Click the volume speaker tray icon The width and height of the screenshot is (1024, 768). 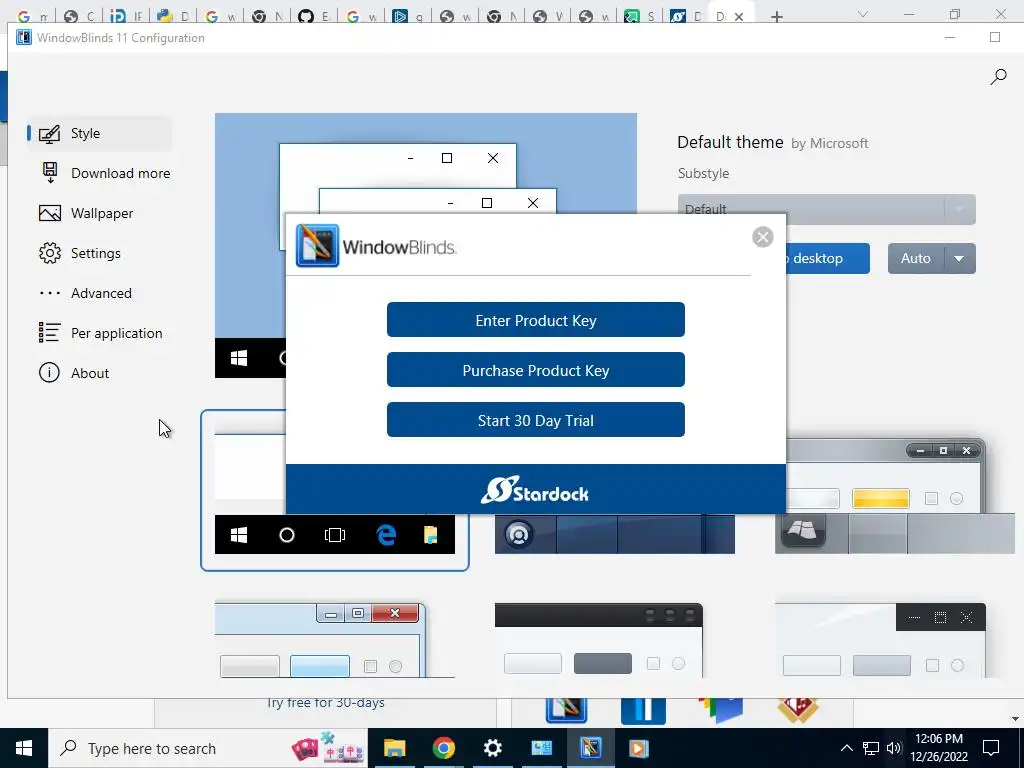(894, 748)
